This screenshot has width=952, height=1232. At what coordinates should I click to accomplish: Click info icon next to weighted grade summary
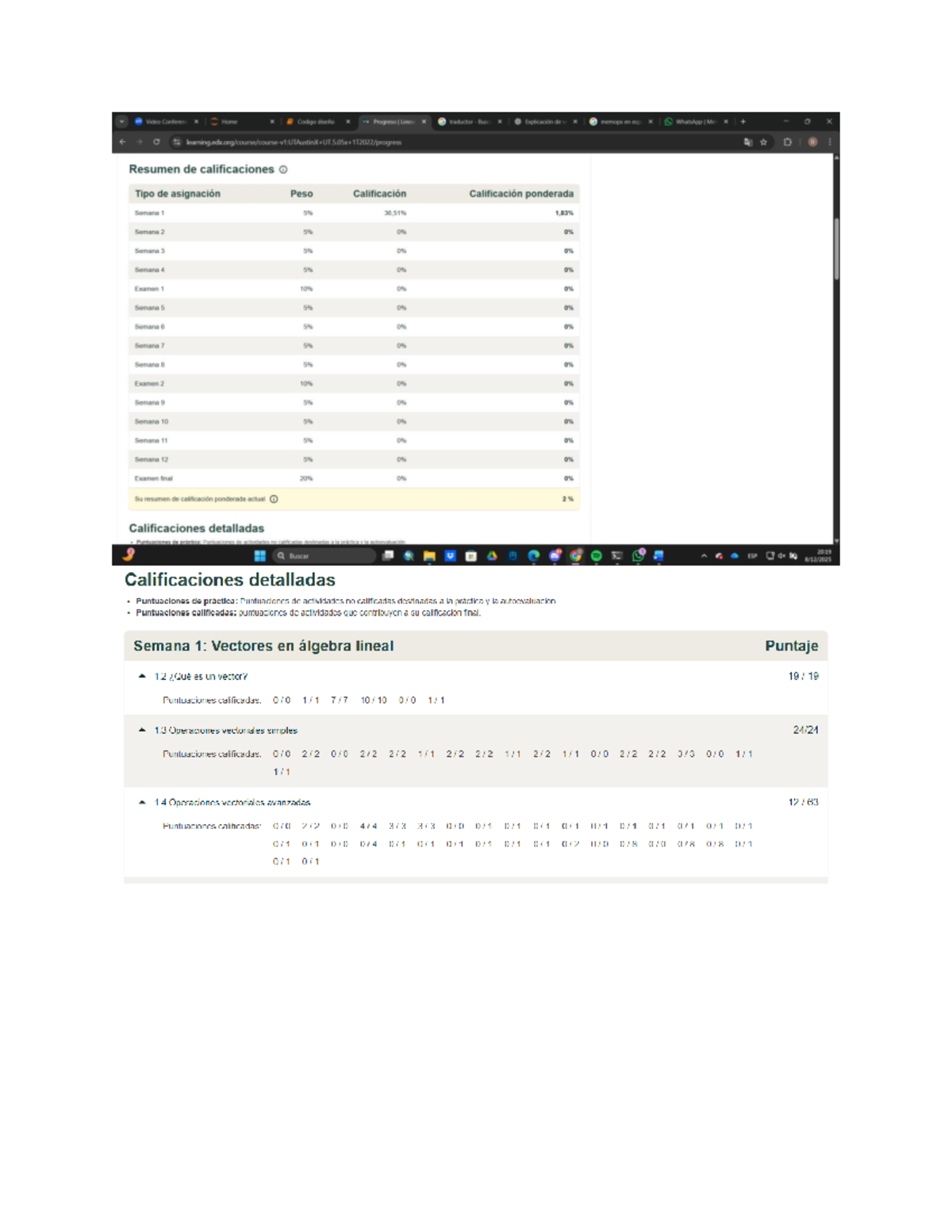pyautogui.click(x=274, y=499)
